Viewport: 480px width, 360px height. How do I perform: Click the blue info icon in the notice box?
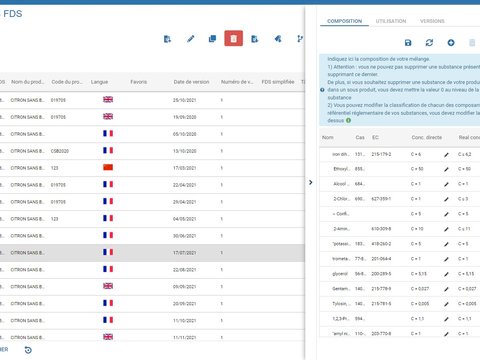(322, 90)
